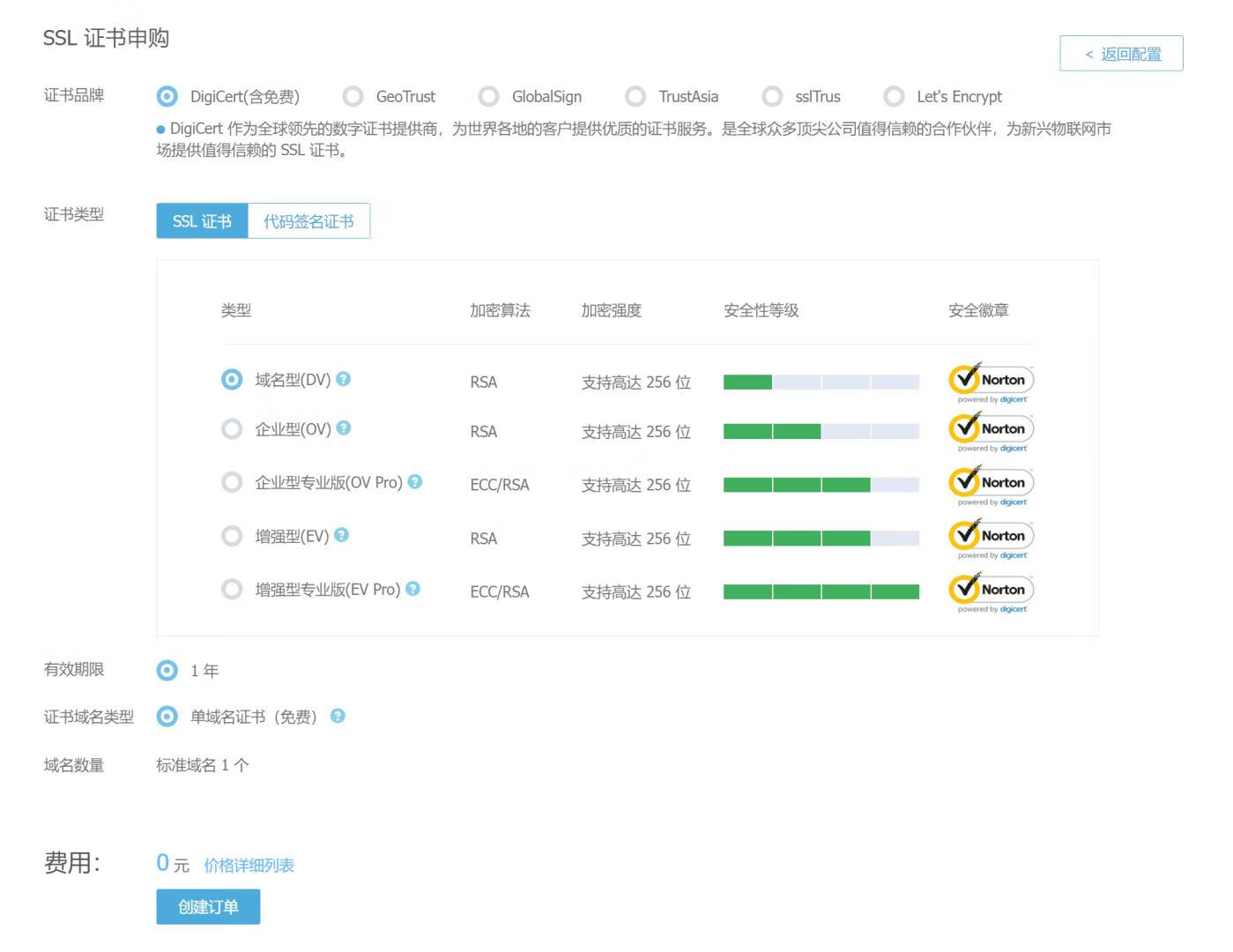Show help for 增强型专业版(EV Pro)
Image resolution: width=1233 pixels, height=952 pixels.
[x=412, y=589]
